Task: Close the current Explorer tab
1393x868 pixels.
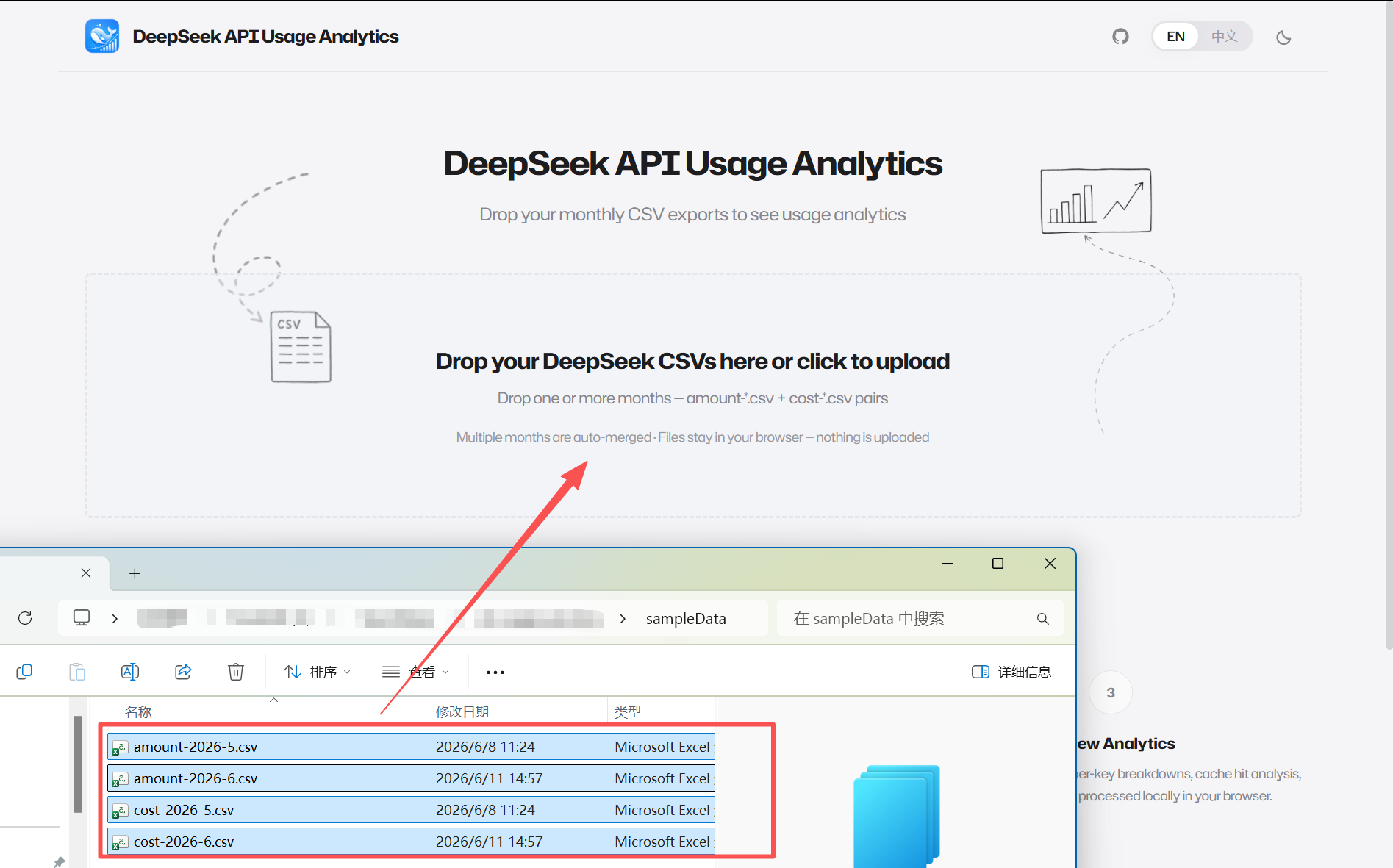Action: [x=86, y=573]
